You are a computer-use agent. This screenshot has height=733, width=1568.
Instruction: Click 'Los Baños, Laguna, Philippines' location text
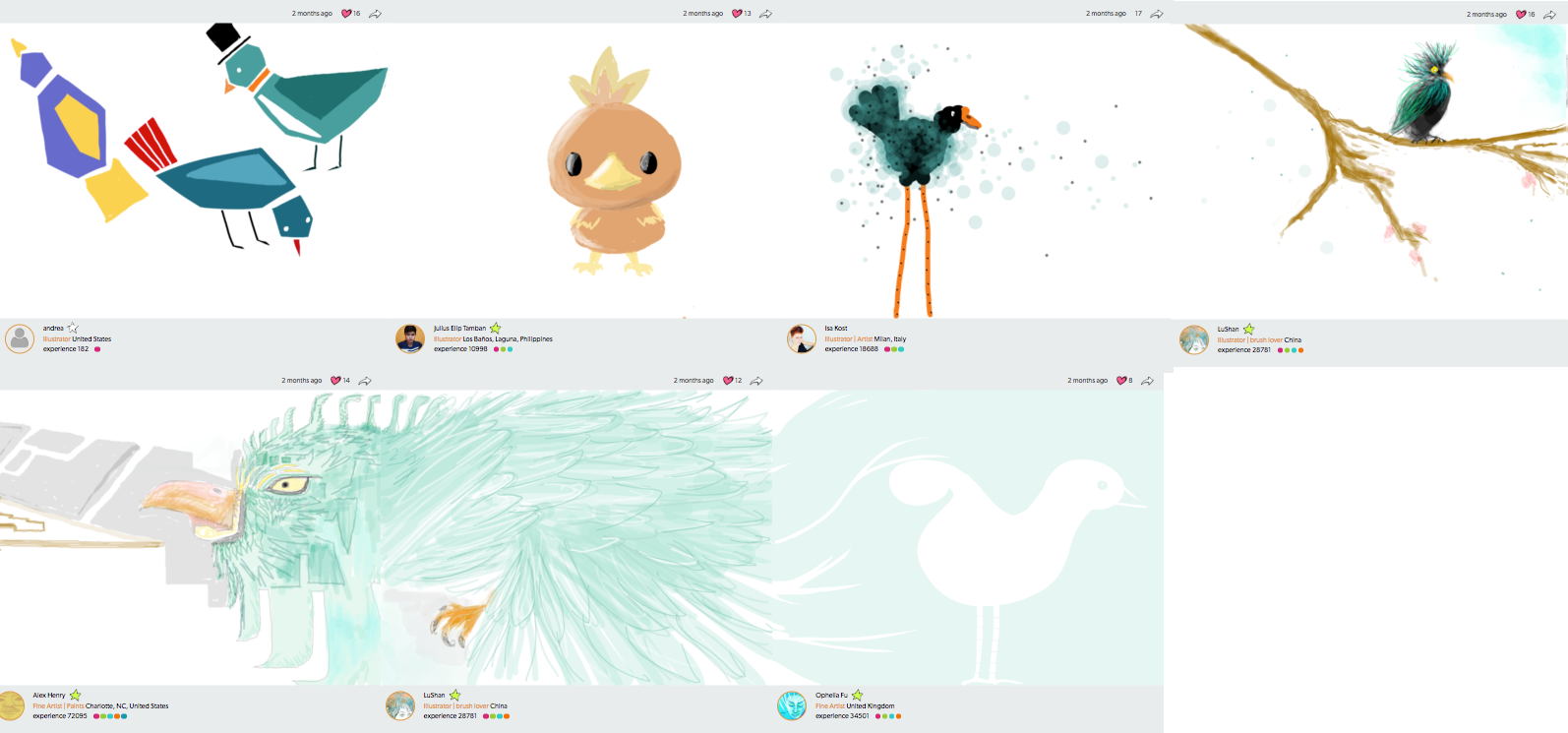[x=508, y=339]
